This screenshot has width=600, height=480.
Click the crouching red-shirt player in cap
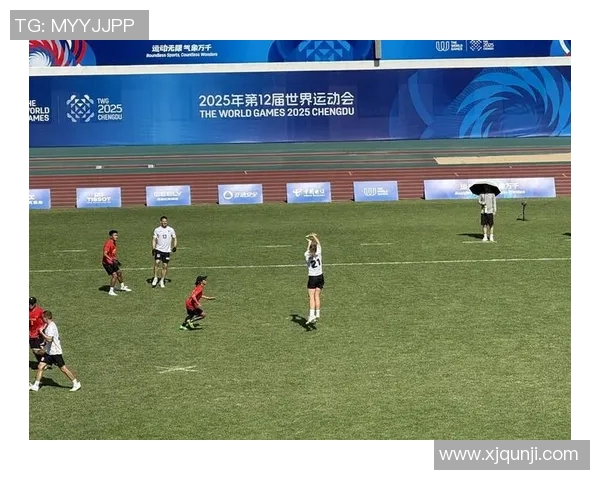[196, 303]
